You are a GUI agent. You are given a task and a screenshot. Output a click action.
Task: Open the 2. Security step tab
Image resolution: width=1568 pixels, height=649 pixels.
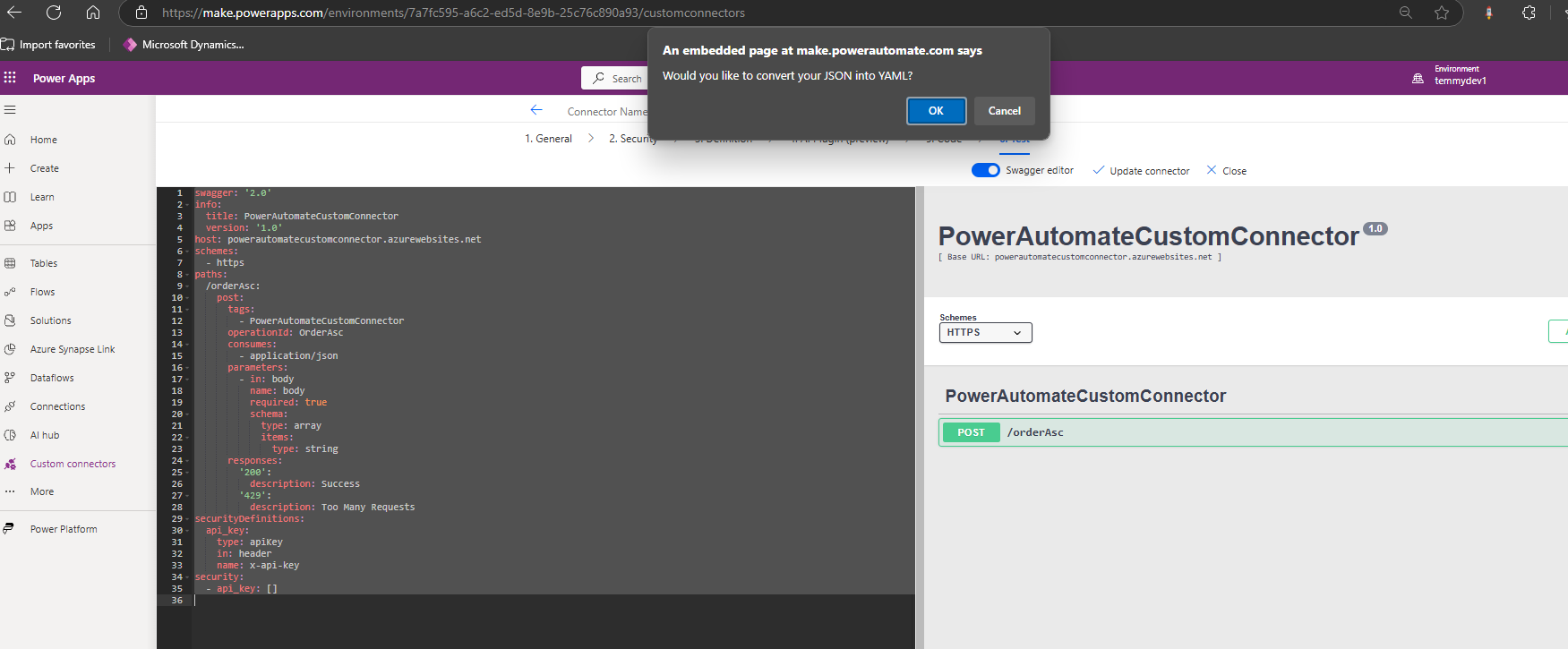click(x=632, y=139)
